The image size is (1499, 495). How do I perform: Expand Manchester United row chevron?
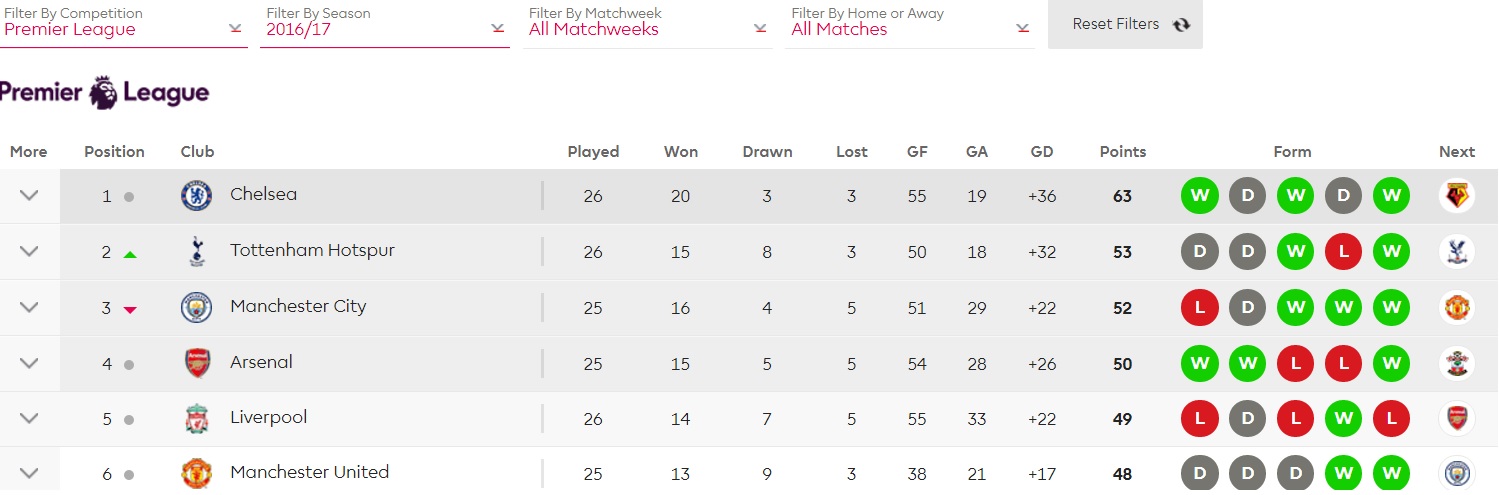point(29,473)
